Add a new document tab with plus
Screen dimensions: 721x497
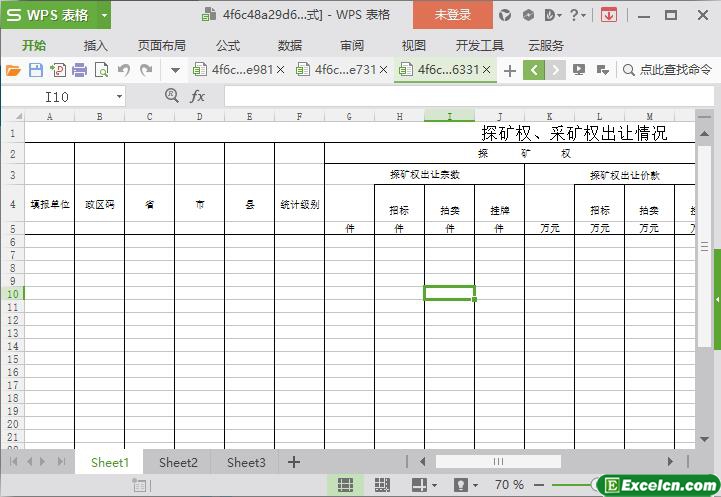(x=509, y=71)
